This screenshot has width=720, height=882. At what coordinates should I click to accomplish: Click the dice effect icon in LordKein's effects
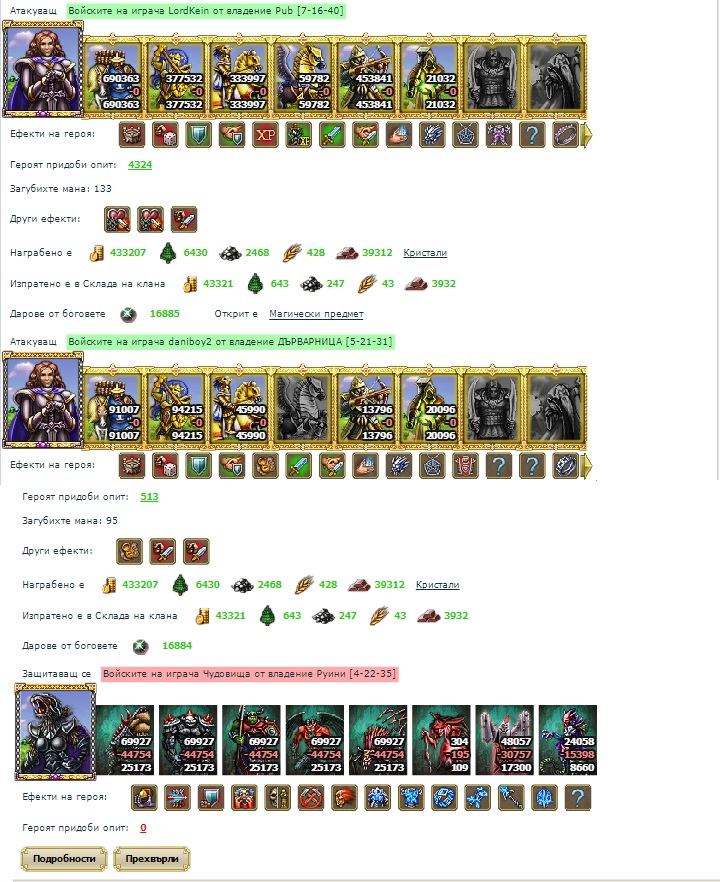165,135
